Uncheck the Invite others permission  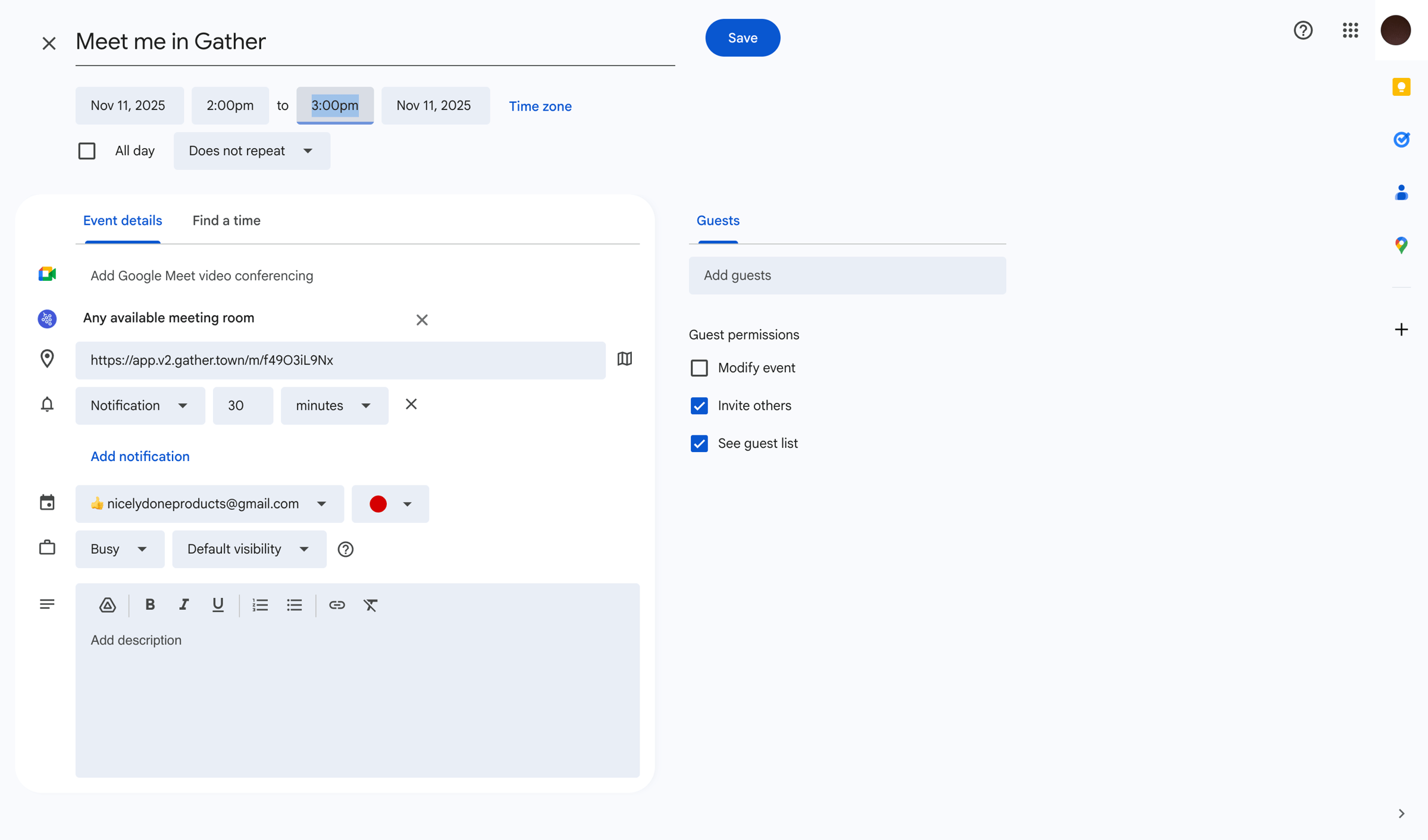coord(699,406)
